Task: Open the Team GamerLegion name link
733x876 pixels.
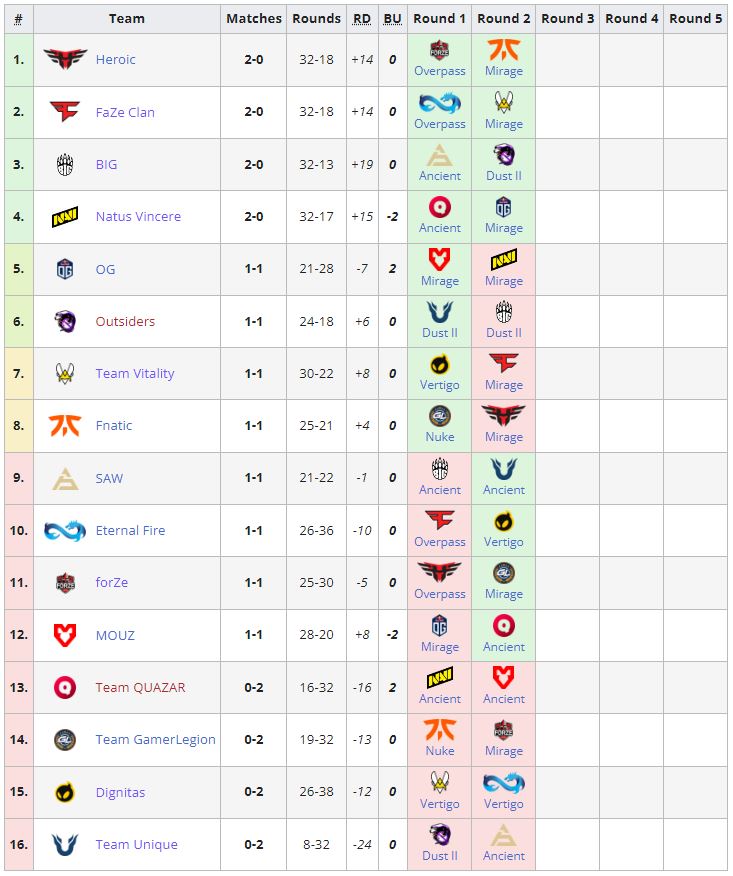Action: click(x=155, y=740)
